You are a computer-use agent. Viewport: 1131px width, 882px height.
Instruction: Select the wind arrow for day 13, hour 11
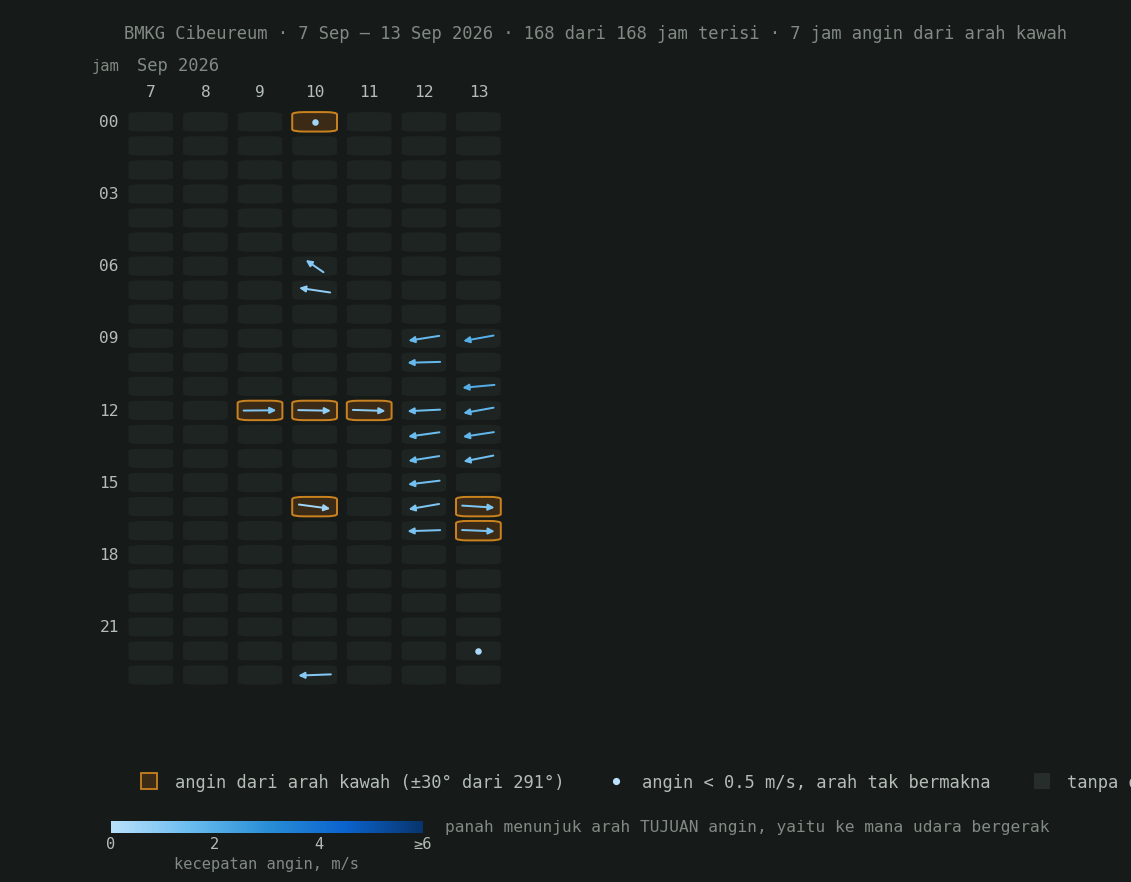[x=479, y=387]
